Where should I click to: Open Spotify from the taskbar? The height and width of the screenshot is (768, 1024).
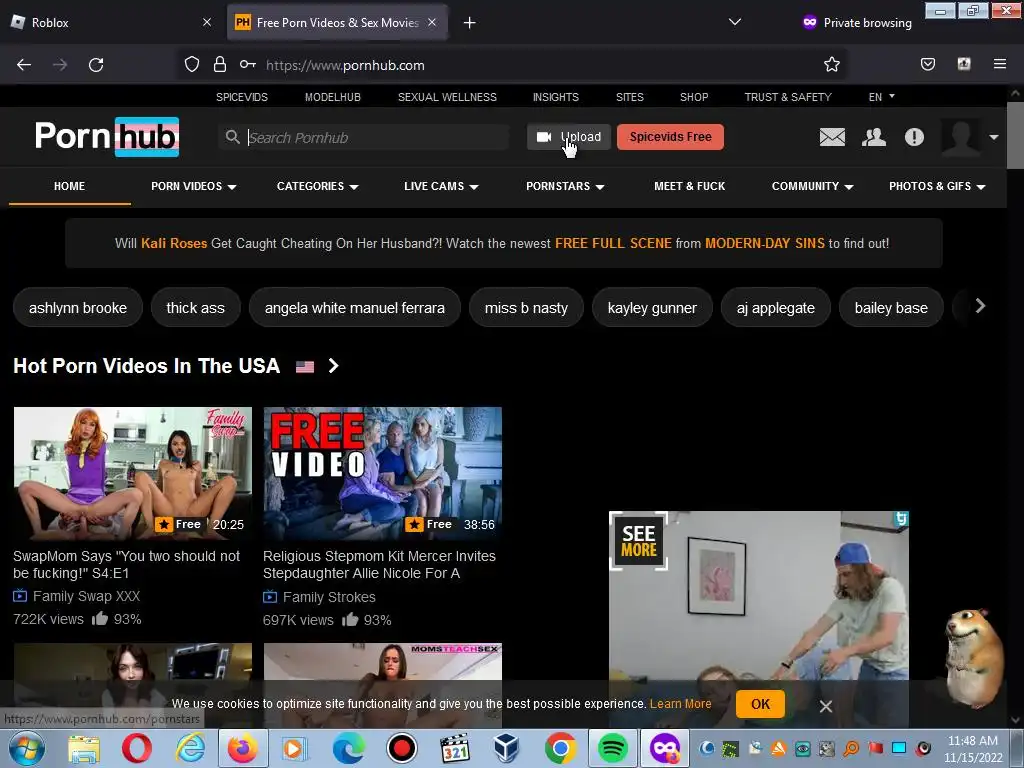(612, 748)
